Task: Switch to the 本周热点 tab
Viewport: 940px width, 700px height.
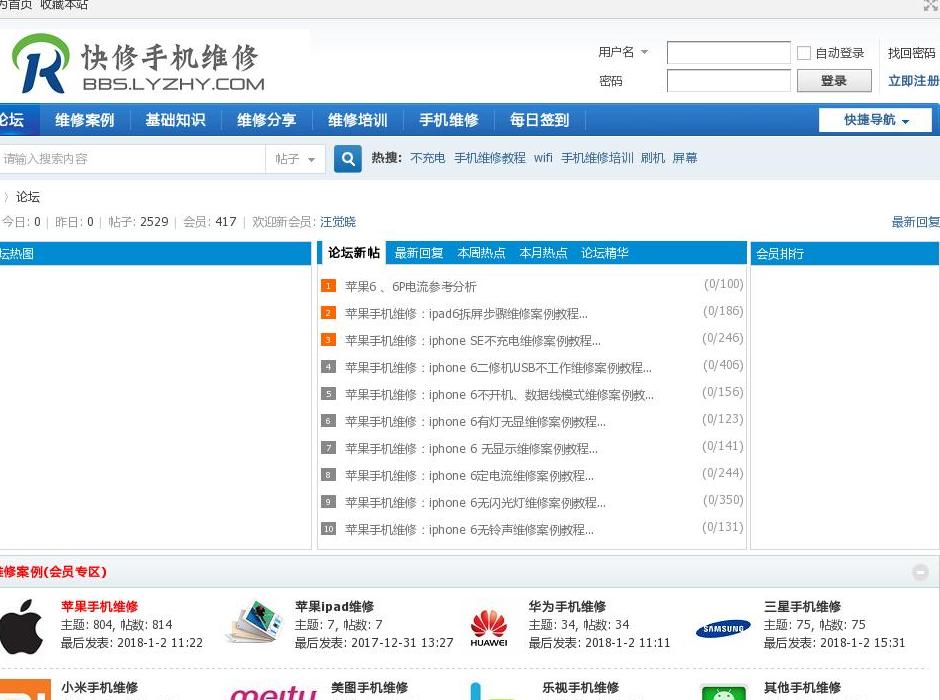Action: [481, 253]
